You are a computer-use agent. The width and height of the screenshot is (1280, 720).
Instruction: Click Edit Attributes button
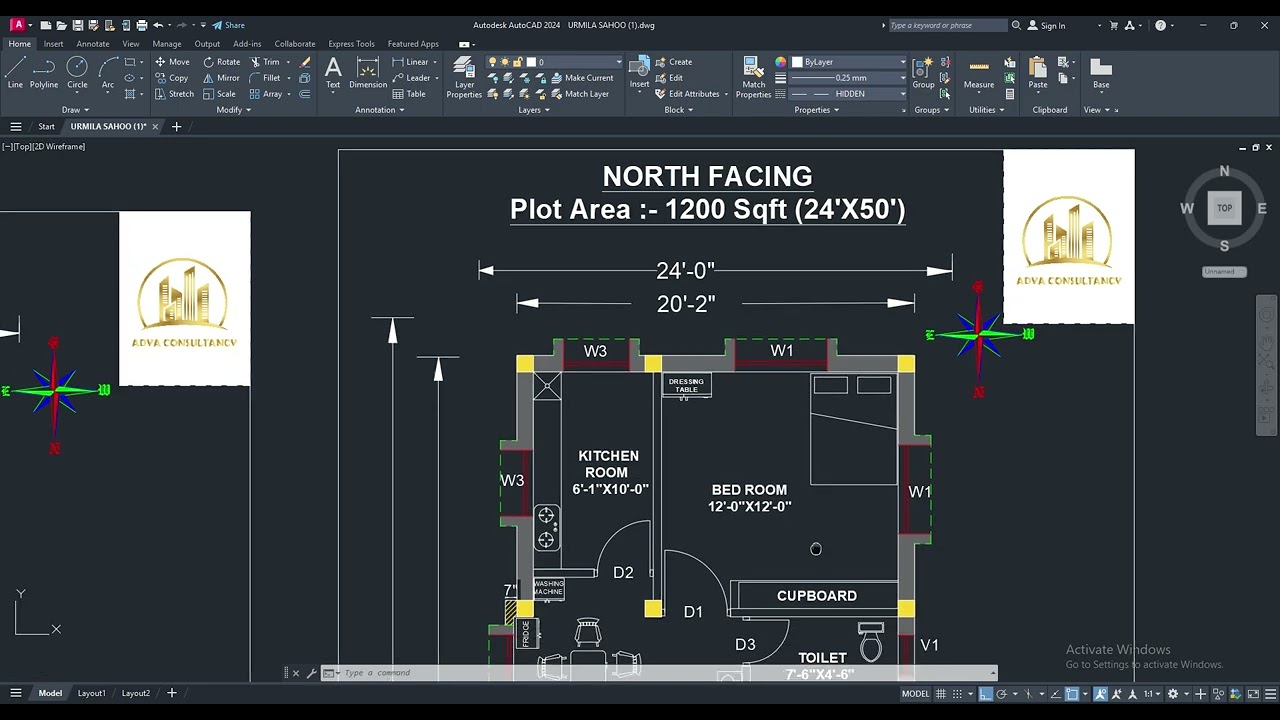pos(688,94)
